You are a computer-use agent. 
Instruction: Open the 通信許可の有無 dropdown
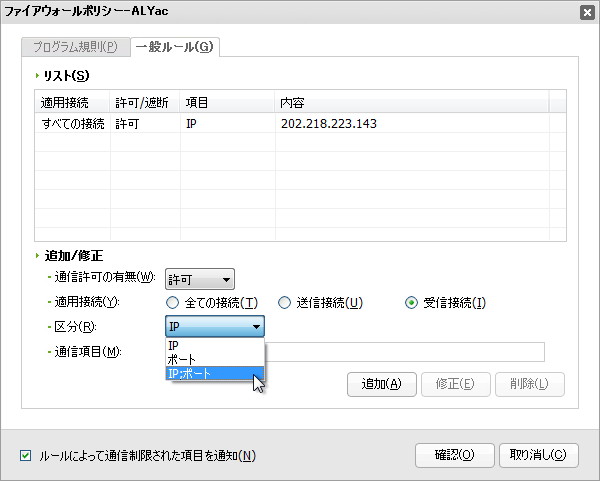pyautogui.click(x=200, y=279)
